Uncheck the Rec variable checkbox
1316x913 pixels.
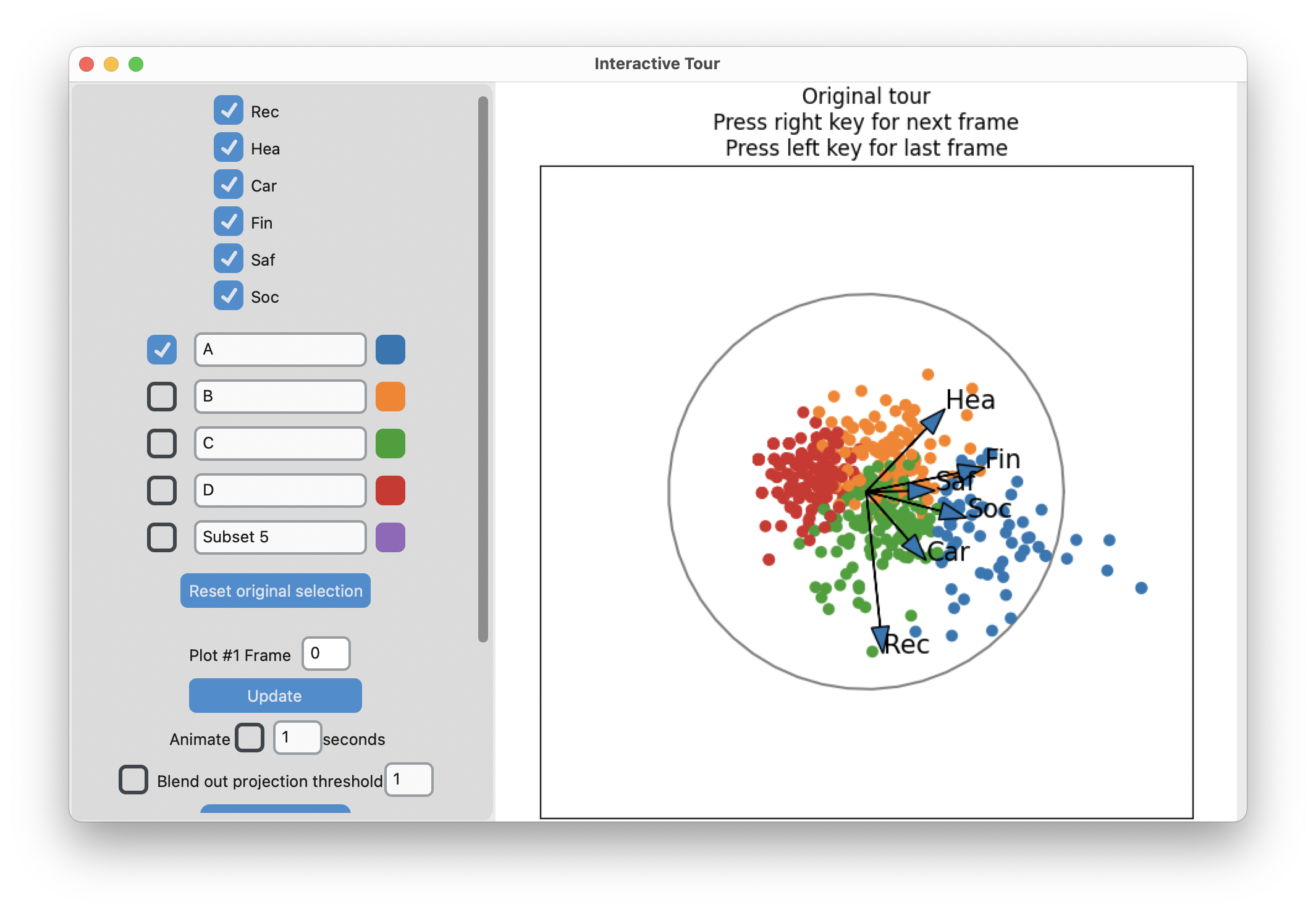tap(229, 111)
